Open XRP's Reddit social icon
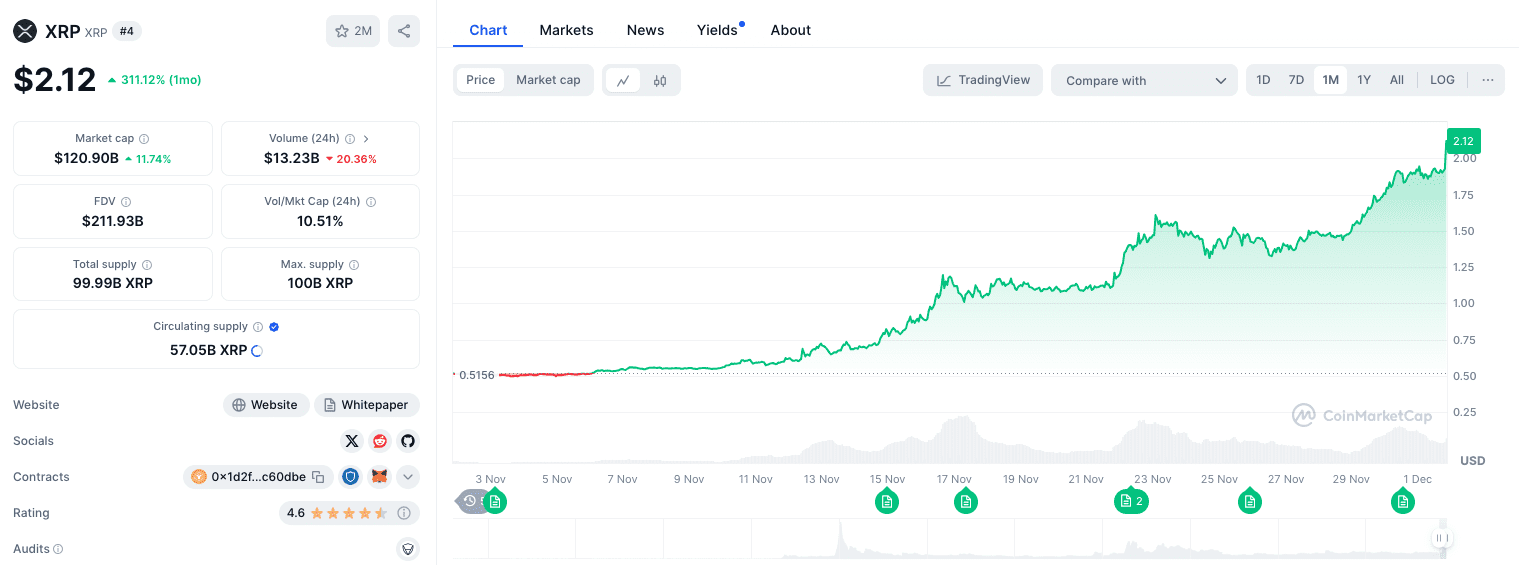Screen dimensions: 1519x565 pos(379,441)
